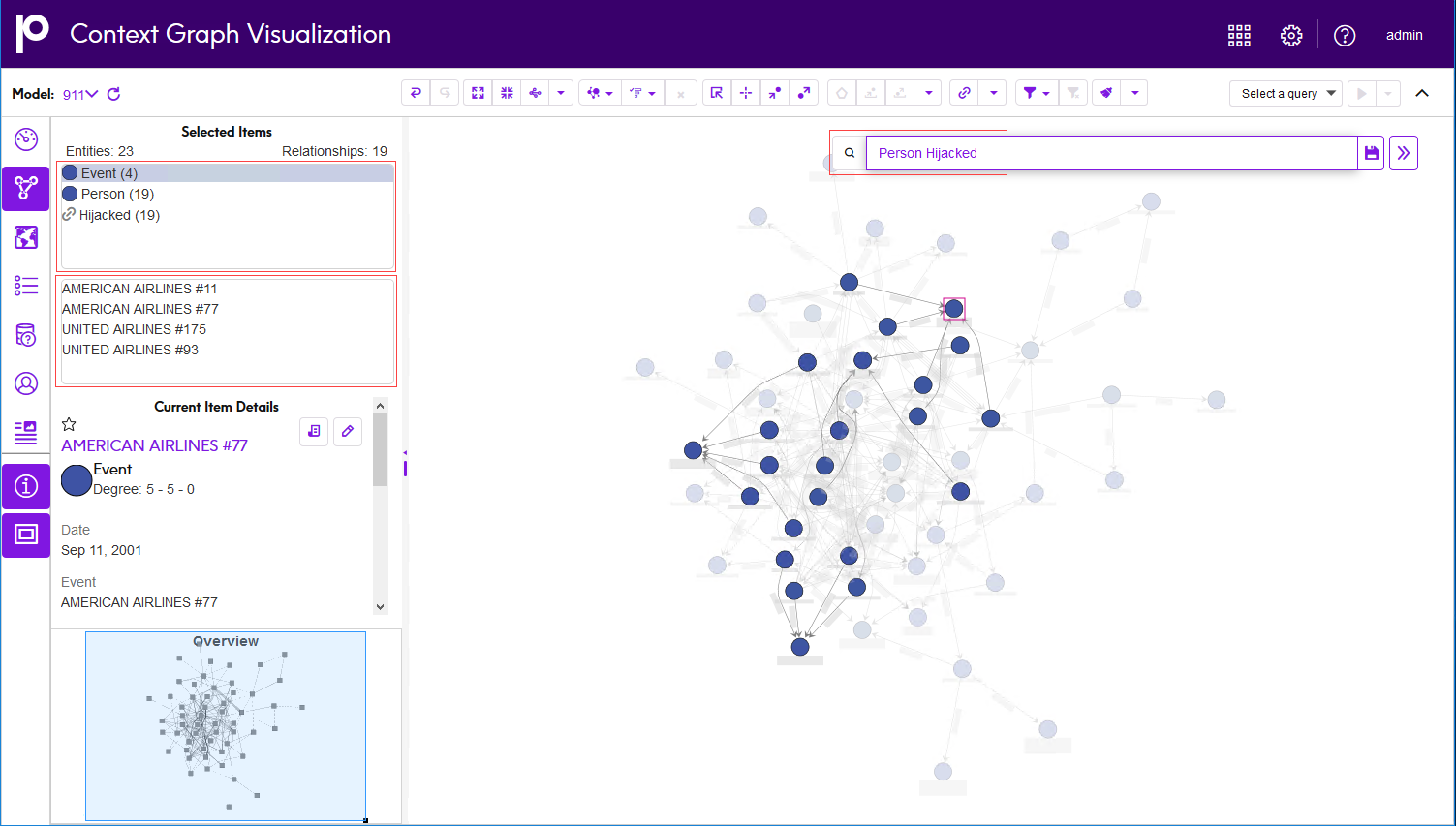The height and width of the screenshot is (826, 1456).
Task: Toggle the overview frame sidebar button
Action: 26,535
